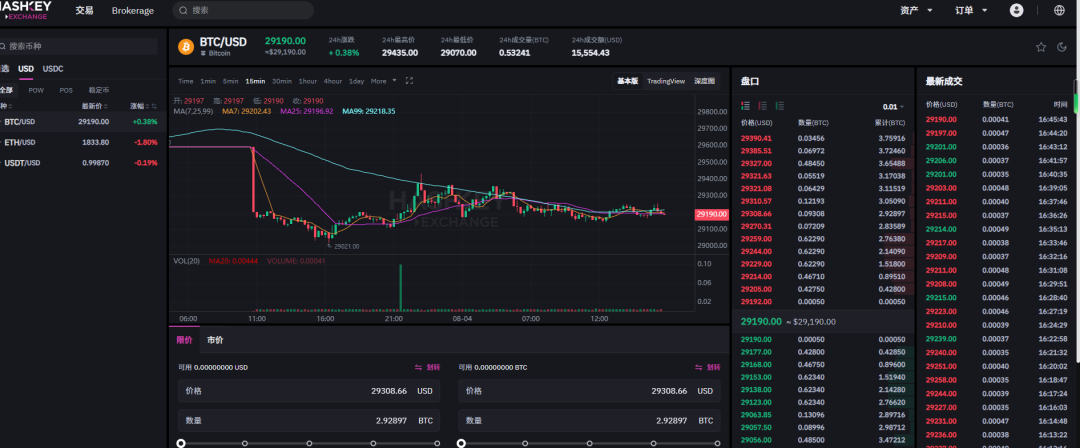
Task: Show combined buy and sell order book view
Action: 746,106
